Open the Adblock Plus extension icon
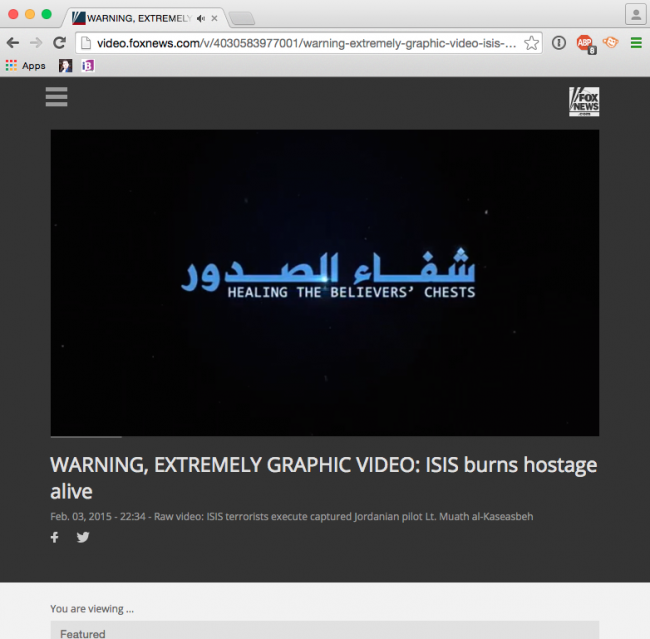This screenshot has width=650, height=639. click(586, 44)
